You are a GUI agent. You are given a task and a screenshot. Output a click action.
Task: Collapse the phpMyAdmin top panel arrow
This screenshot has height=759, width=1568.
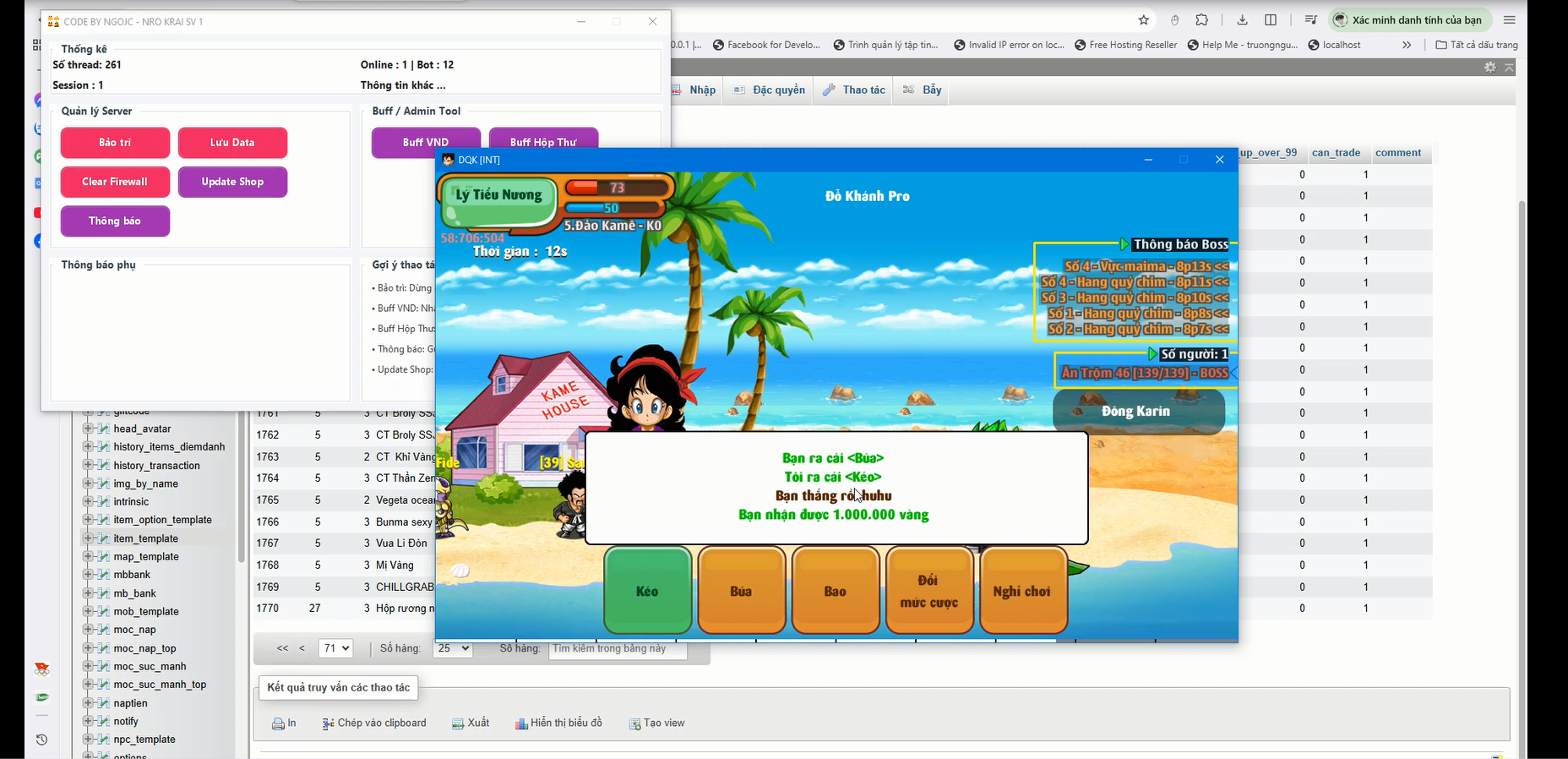(1509, 67)
